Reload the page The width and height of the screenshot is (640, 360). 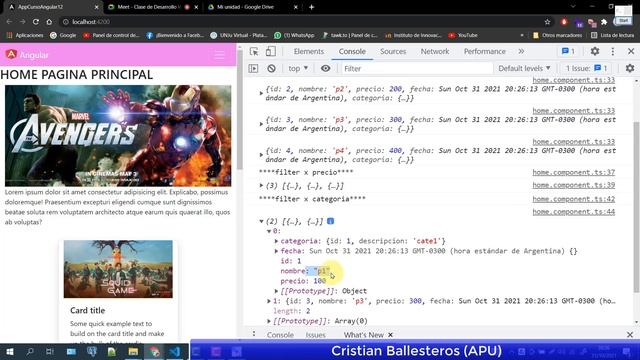pos(36,22)
